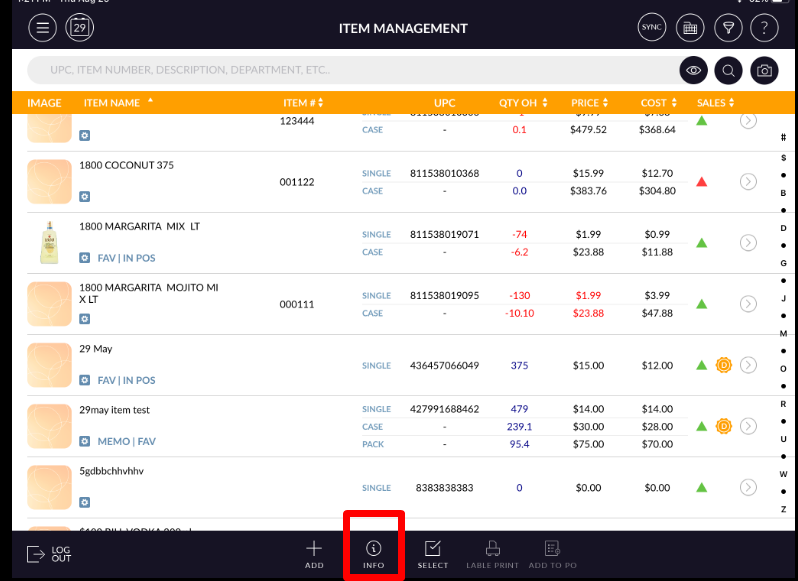This screenshot has width=798, height=581.
Task: Click the search magnifier icon
Action: click(729, 71)
